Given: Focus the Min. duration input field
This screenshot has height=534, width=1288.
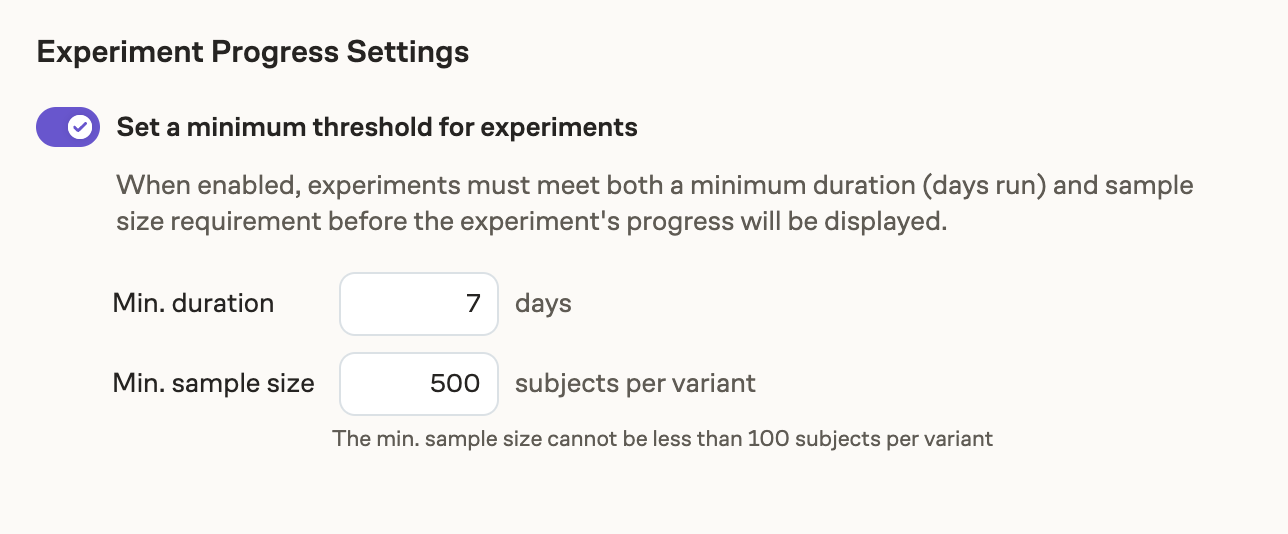Looking at the screenshot, I should tap(419, 304).
